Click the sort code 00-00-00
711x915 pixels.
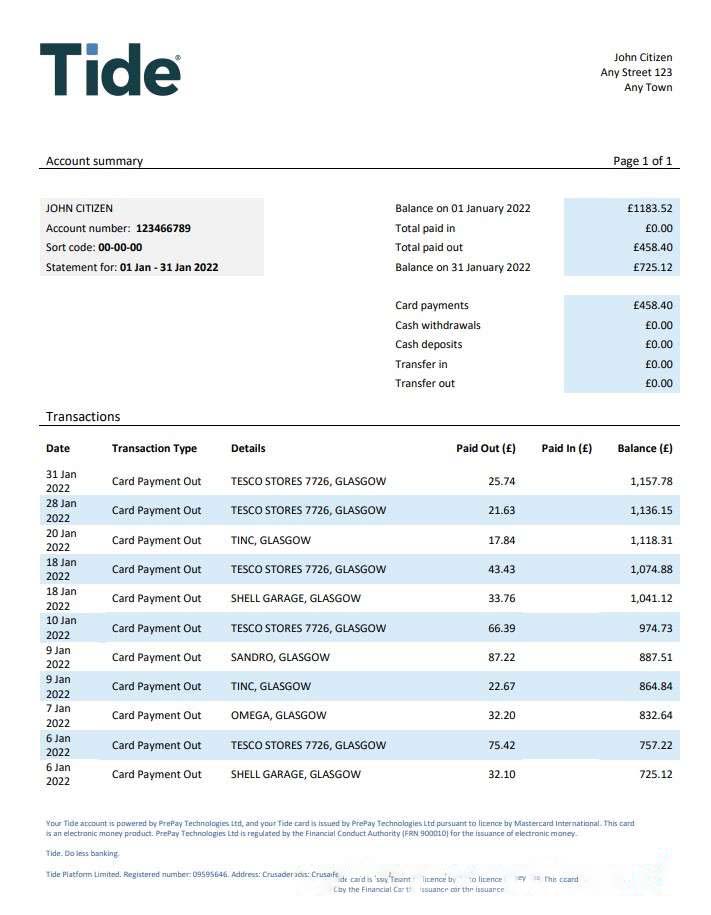pyautogui.click(x=120, y=247)
